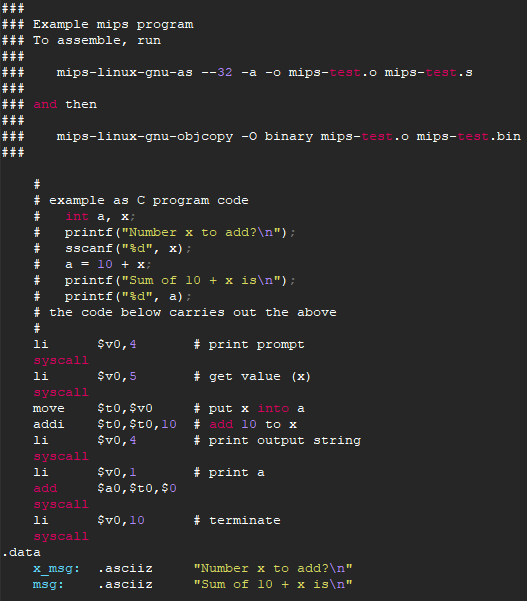The image size is (527, 601).
Task: Click the "Number x to add?\n" data string
Action: (x=273, y=568)
